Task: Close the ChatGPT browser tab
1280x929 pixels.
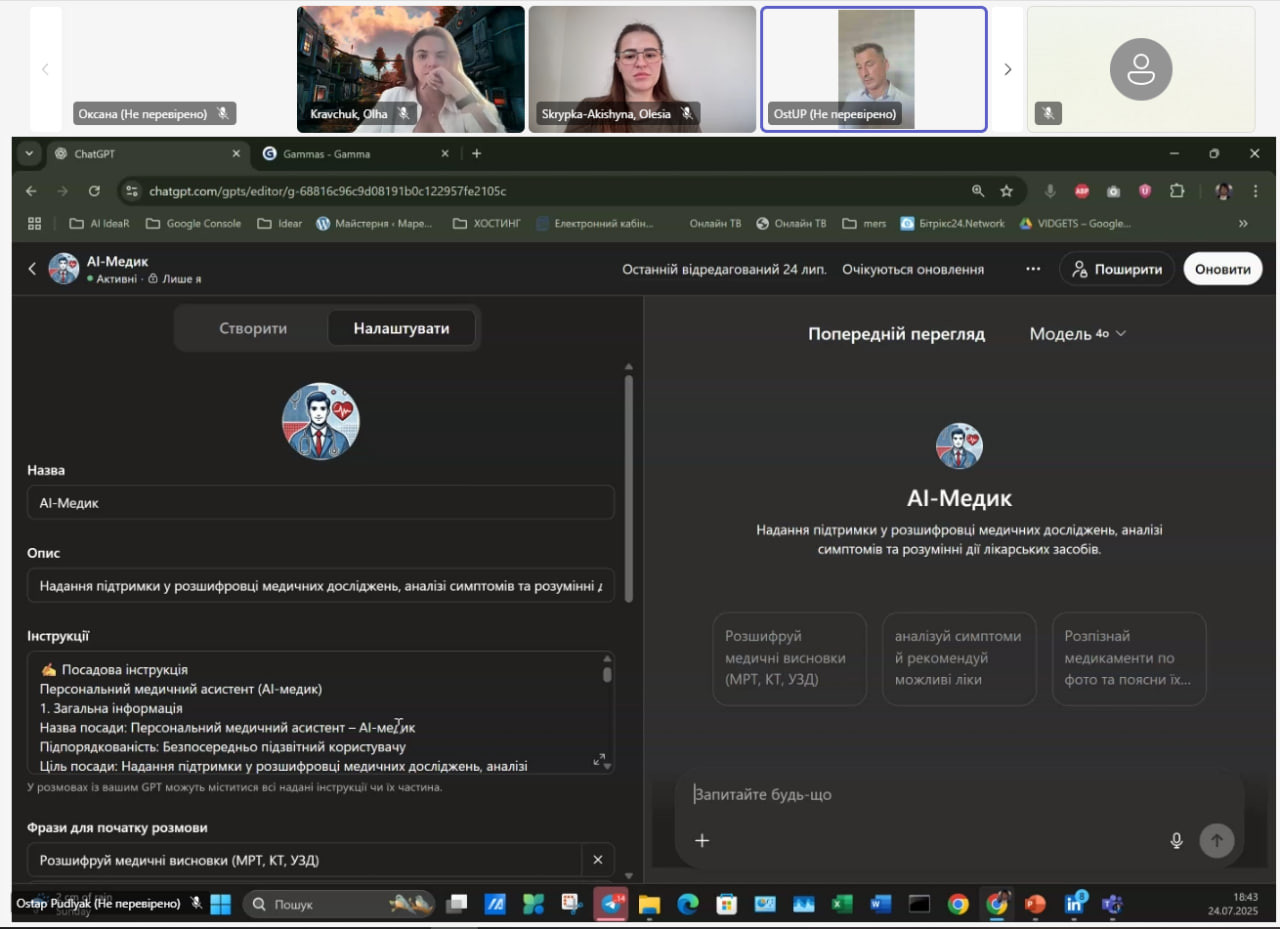Action: [x=237, y=154]
